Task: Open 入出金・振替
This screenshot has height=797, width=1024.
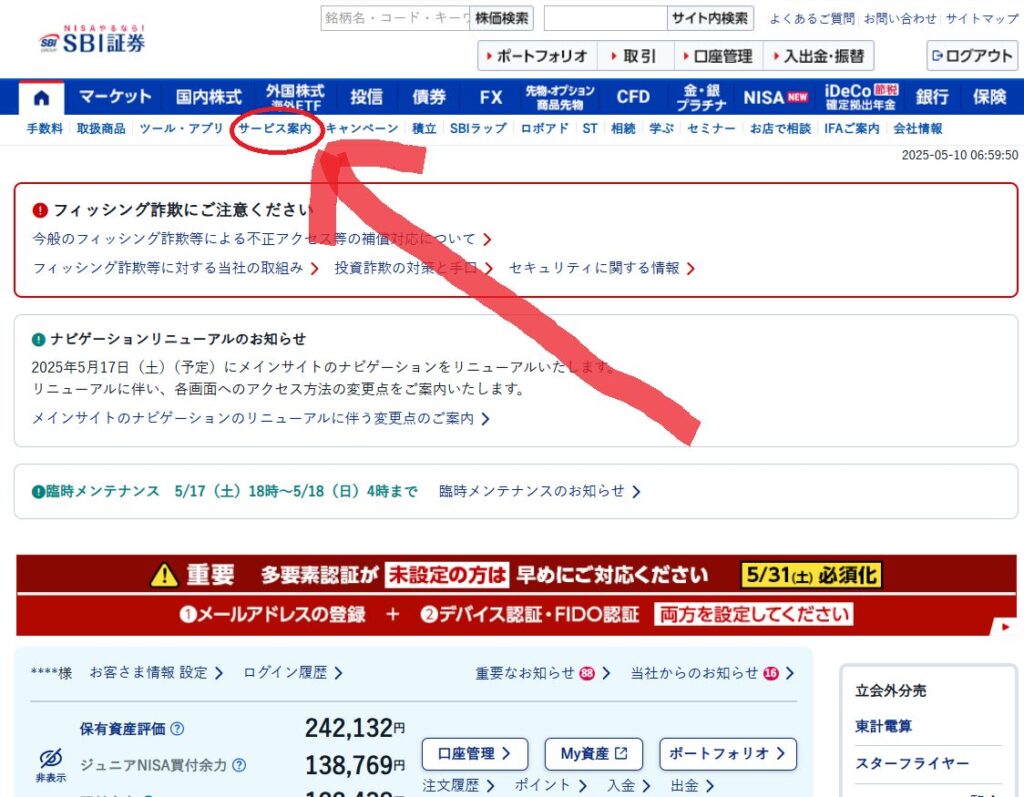Action: click(x=818, y=56)
